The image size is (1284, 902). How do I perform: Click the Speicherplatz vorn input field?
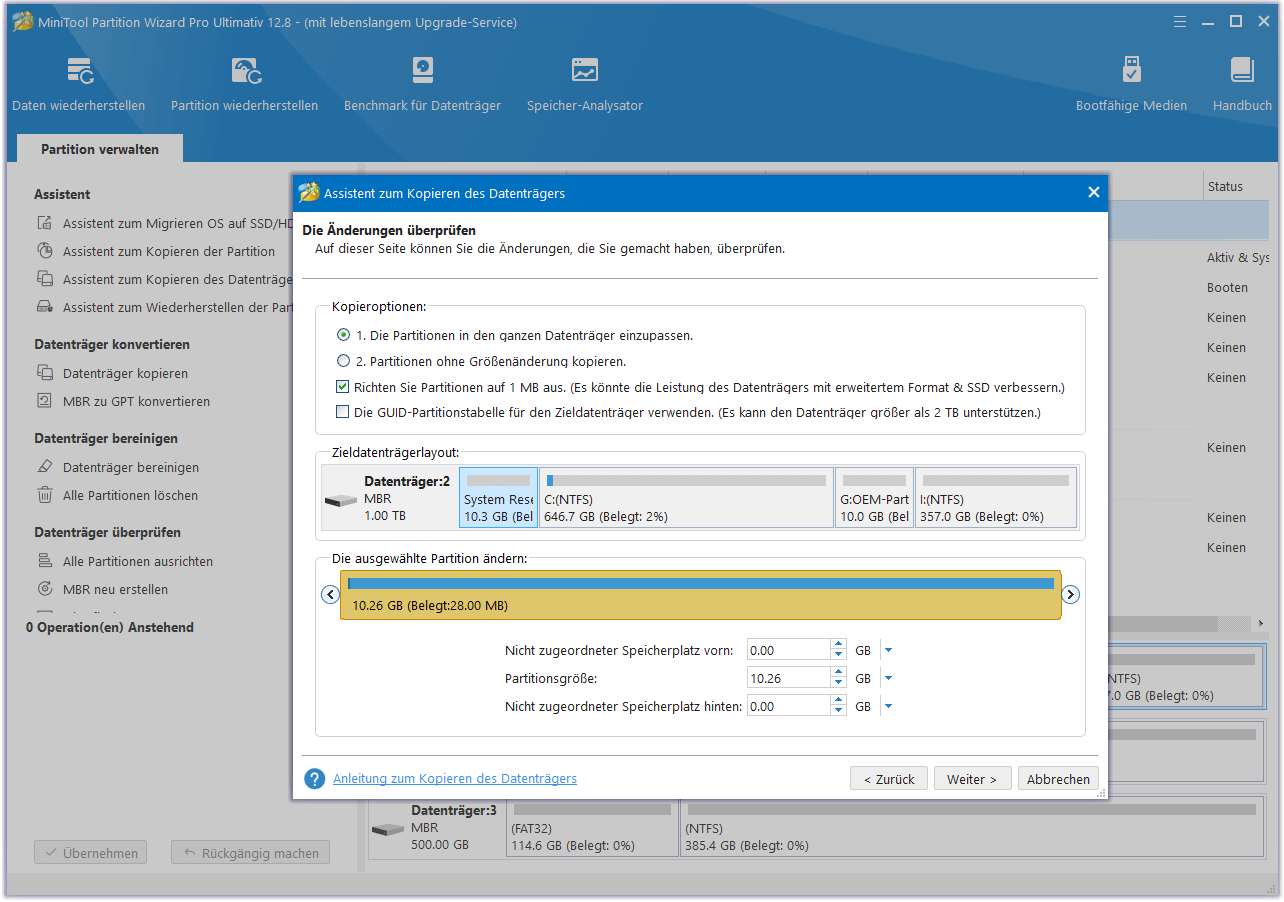click(789, 650)
